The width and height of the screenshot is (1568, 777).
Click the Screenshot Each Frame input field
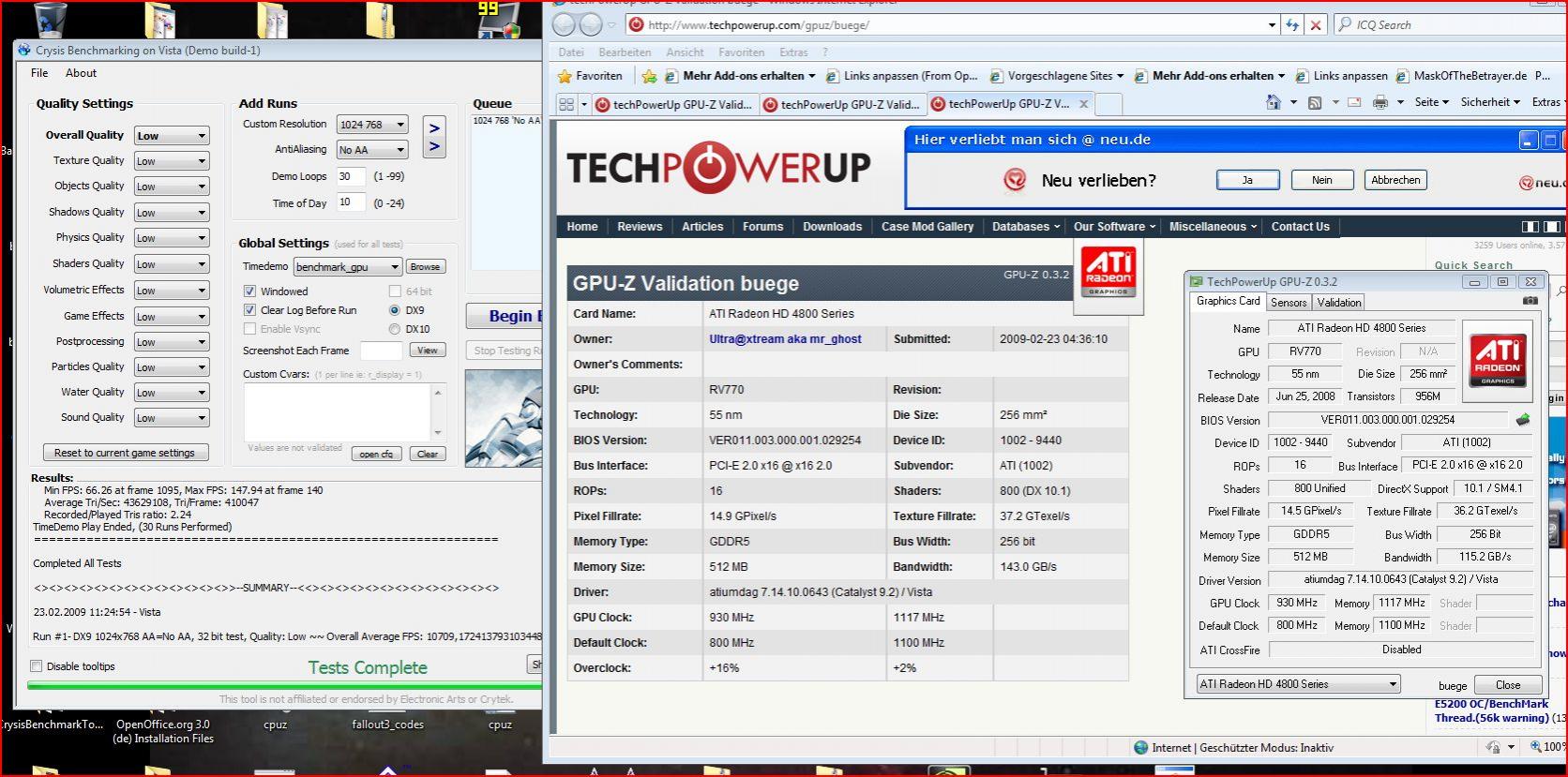click(381, 351)
